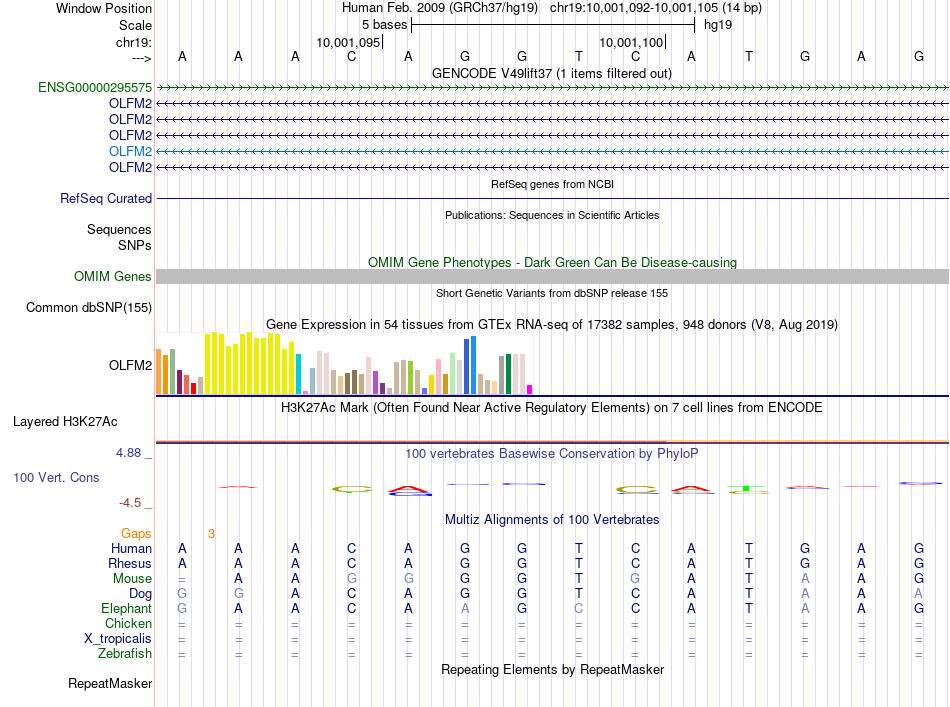Click the 4.88 conservation scale value

tap(128, 453)
